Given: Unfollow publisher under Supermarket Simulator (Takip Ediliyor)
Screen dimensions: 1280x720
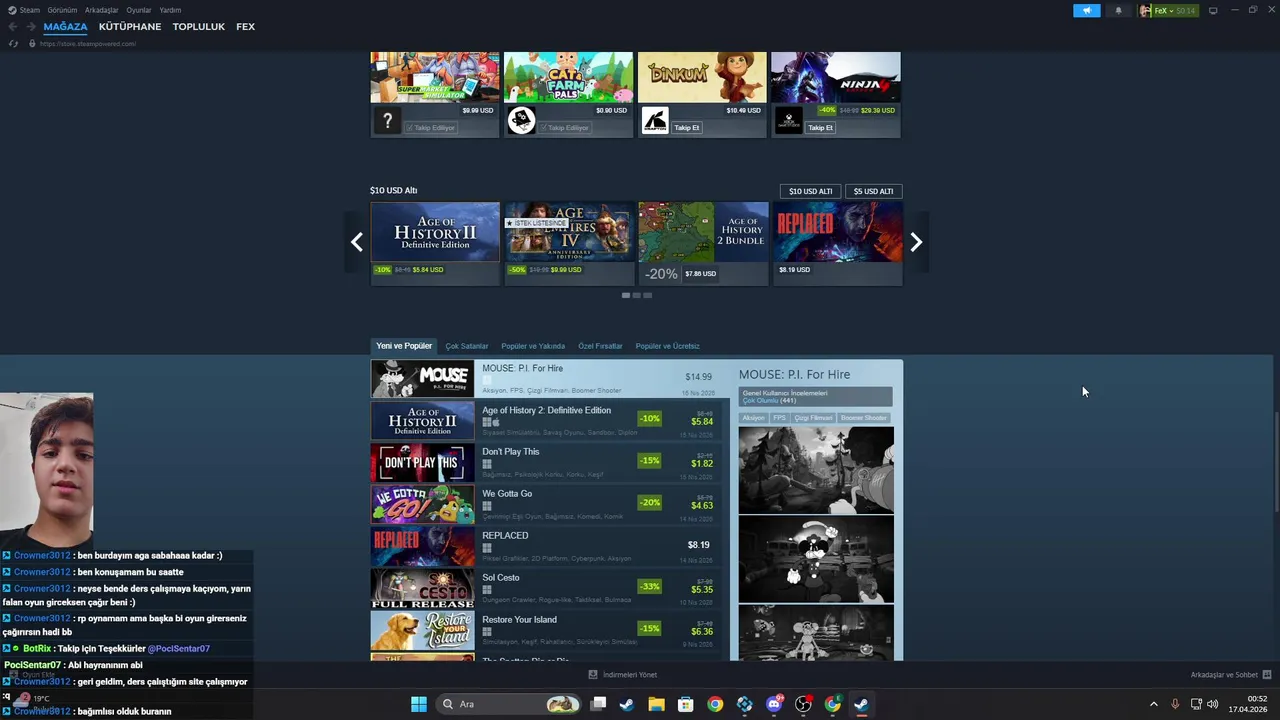Looking at the screenshot, I should (431, 128).
